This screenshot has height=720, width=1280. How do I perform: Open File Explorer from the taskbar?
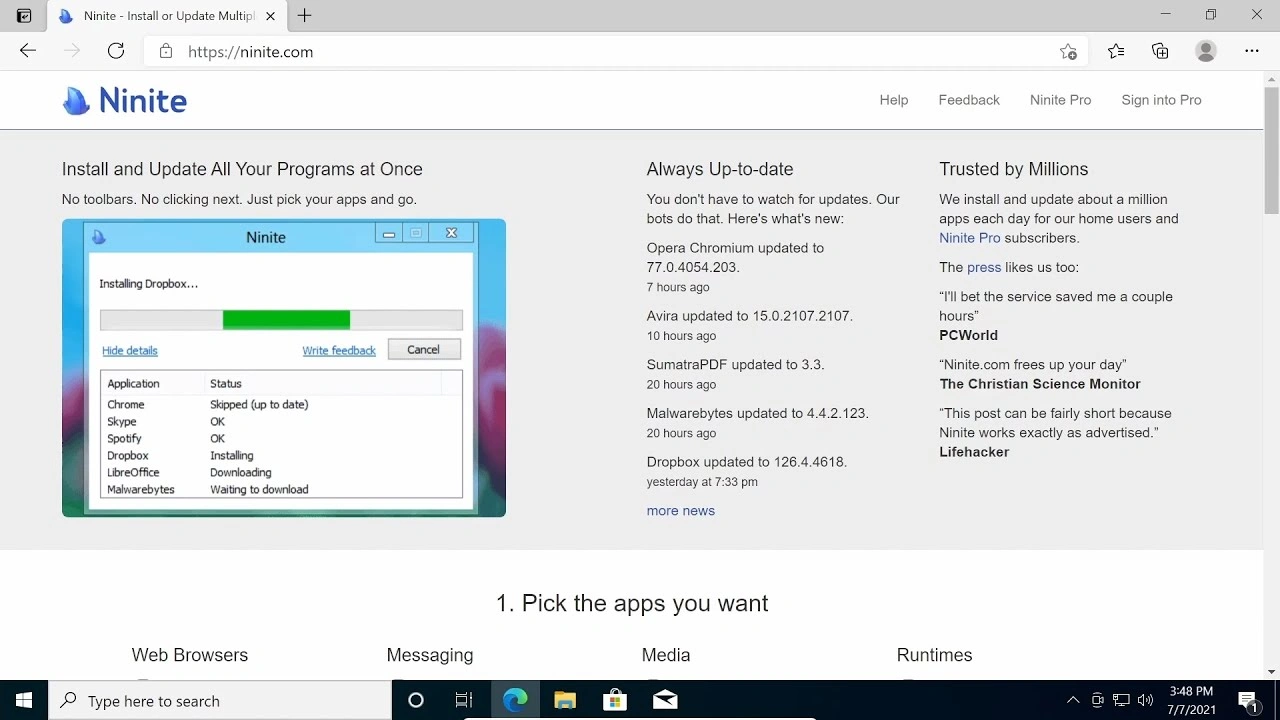pyautogui.click(x=565, y=700)
